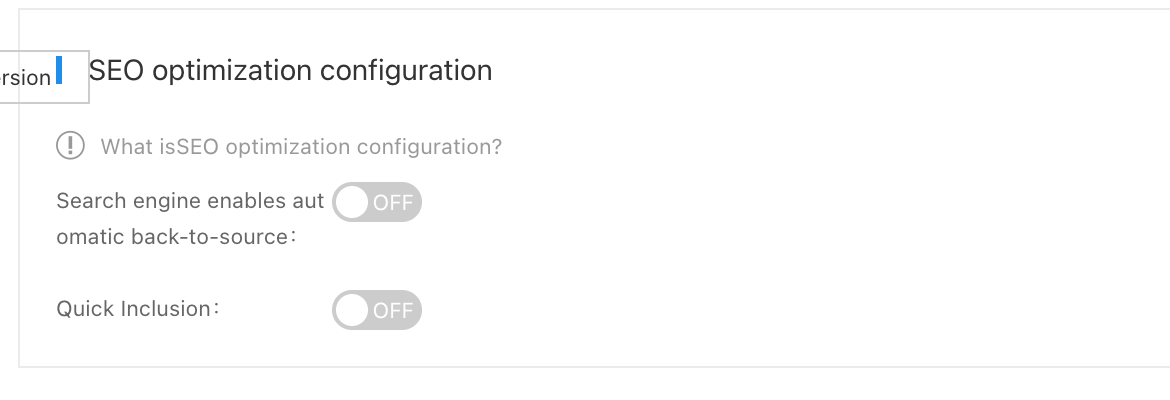Click the "omatic back-to-source" label line
Screen dimensions: 1170x400
pos(172,237)
